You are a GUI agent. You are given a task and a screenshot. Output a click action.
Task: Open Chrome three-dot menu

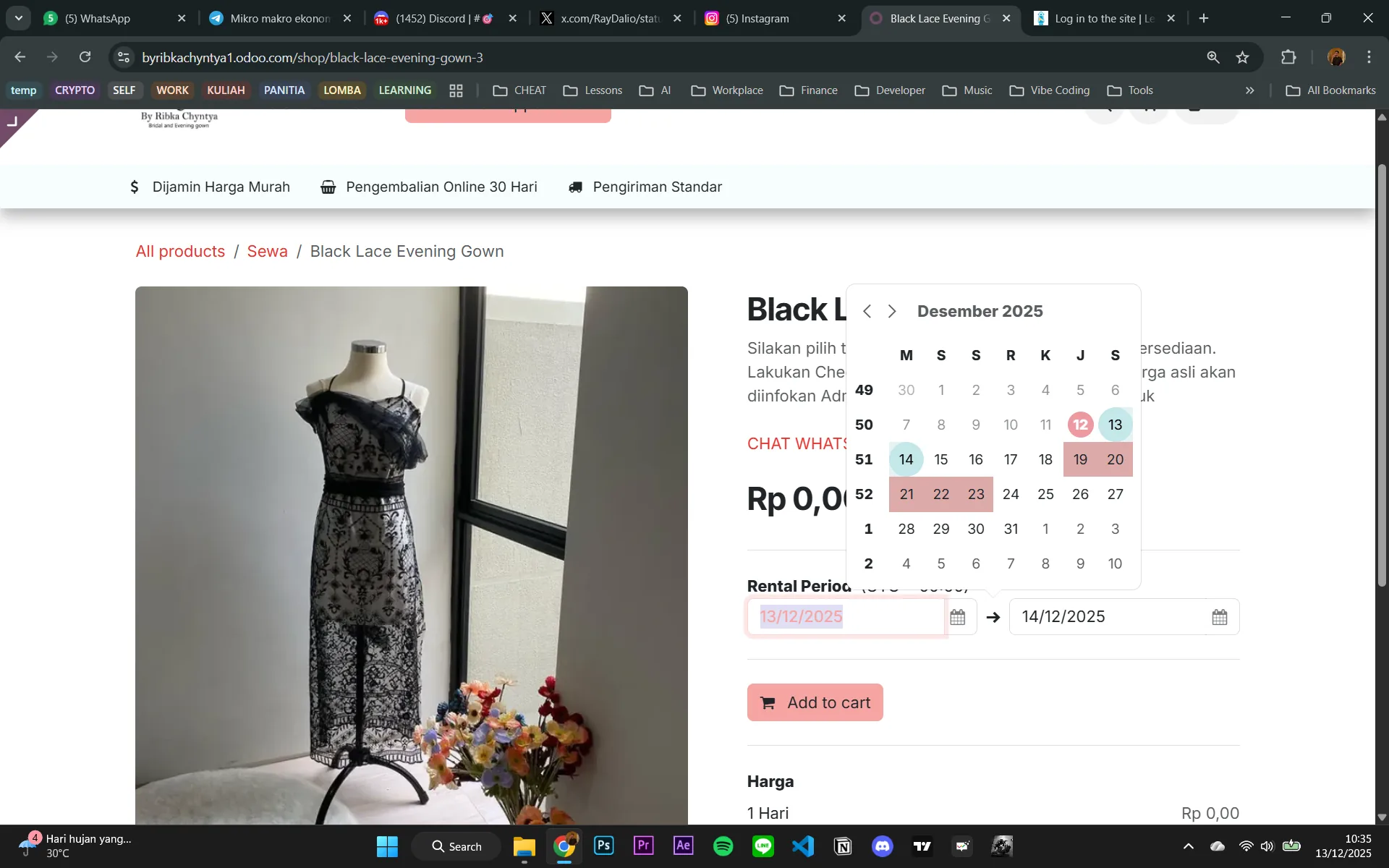click(x=1369, y=57)
